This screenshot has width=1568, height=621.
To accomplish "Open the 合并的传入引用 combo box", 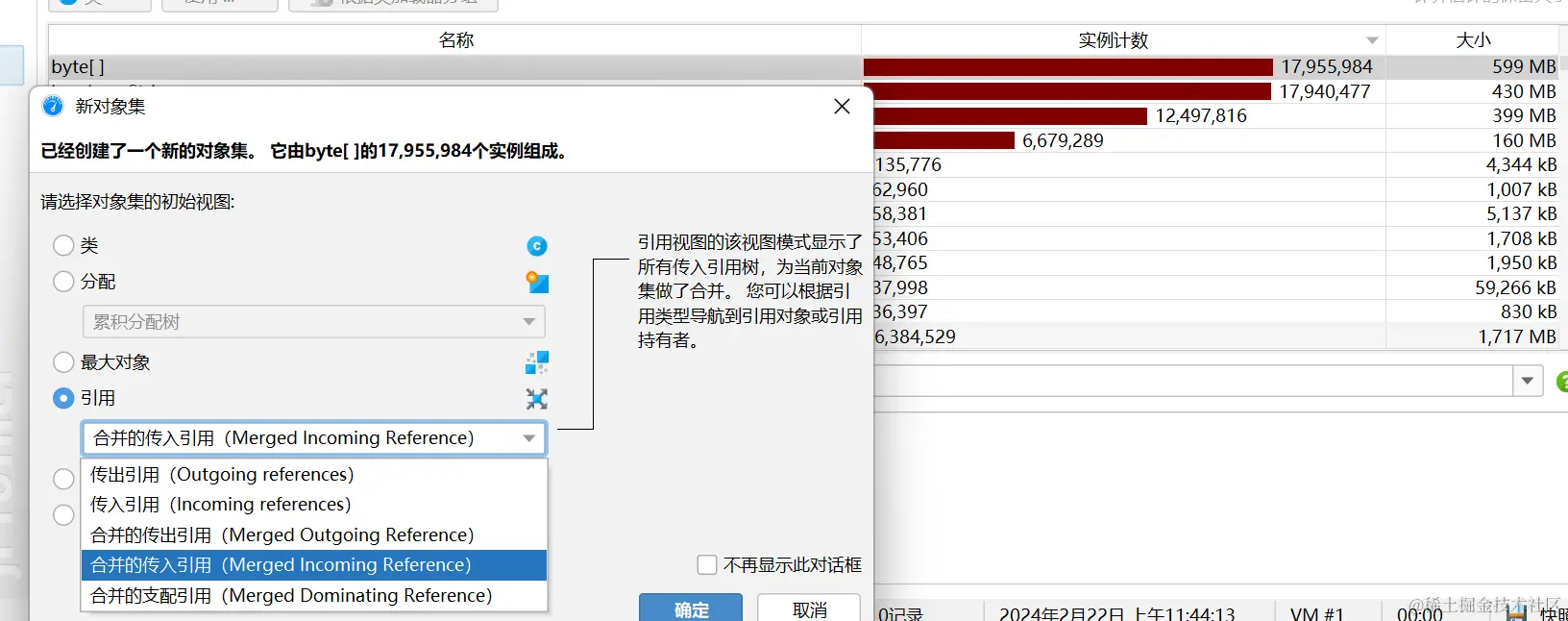I will (314, 438).
